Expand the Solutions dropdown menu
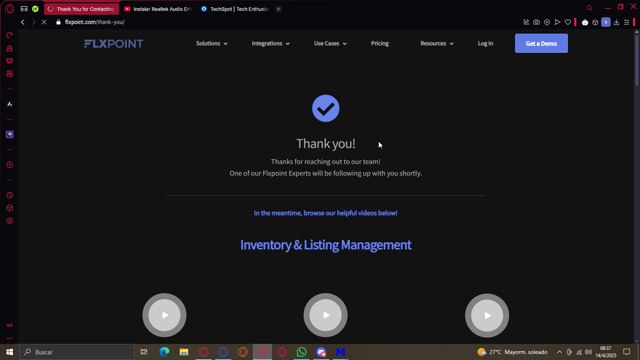 (211, 43)
